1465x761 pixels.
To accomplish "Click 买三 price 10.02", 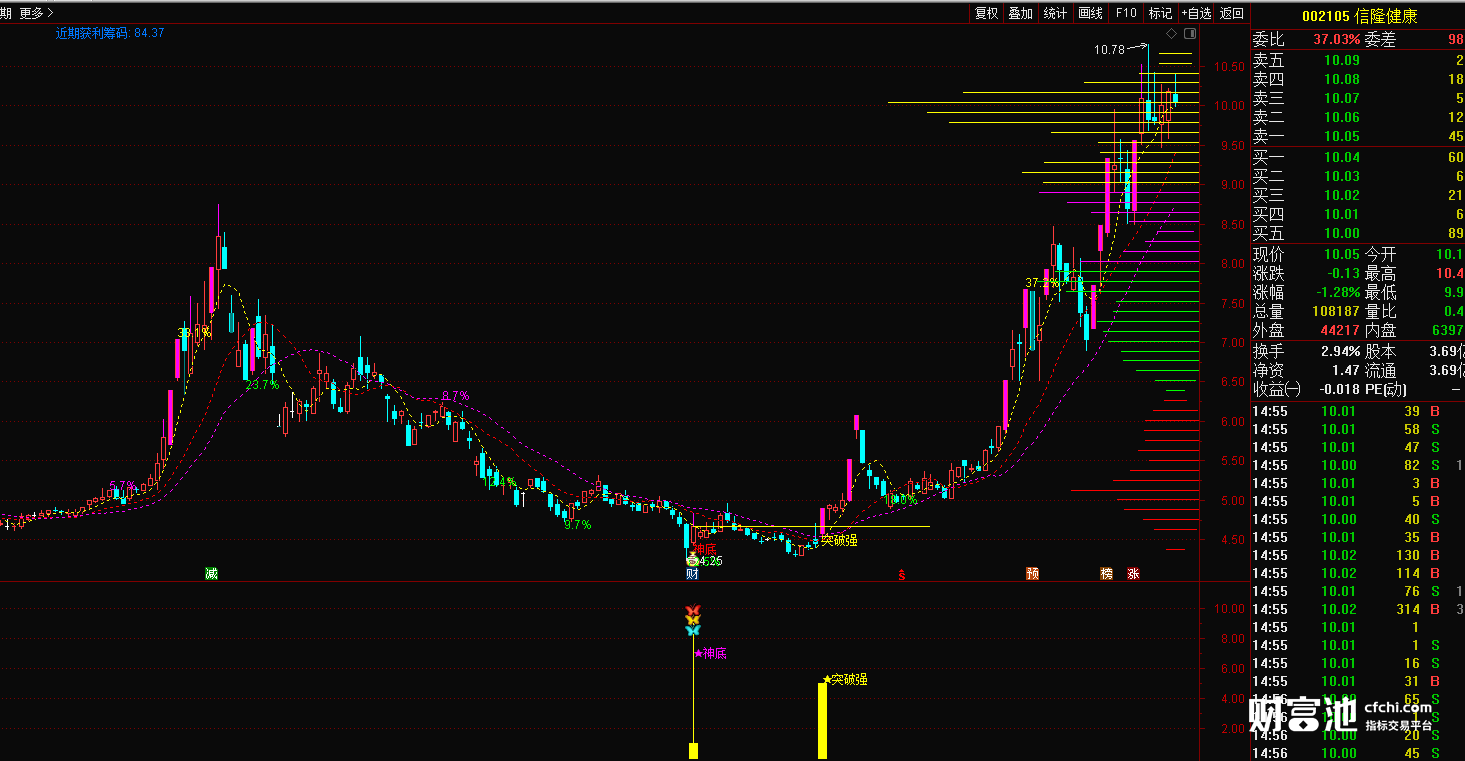I will point(1342,195).
